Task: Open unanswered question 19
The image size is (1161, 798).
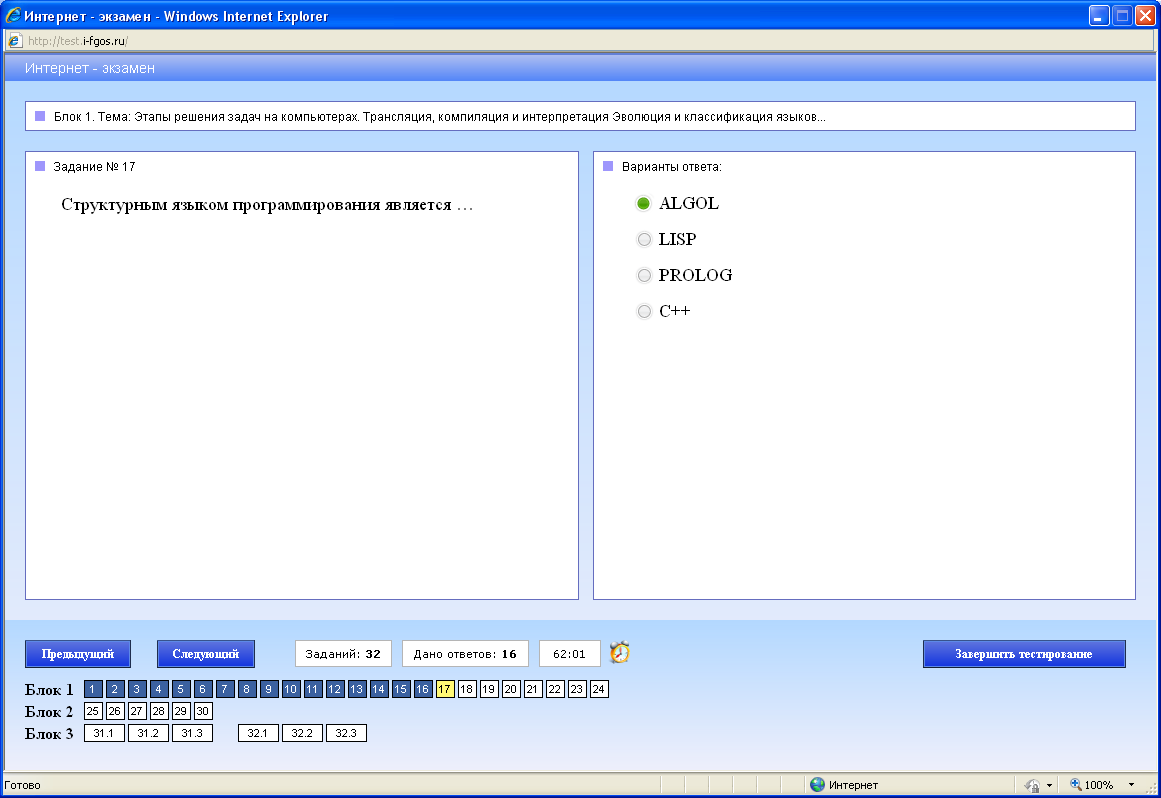Action: click(x=489, y=689)
